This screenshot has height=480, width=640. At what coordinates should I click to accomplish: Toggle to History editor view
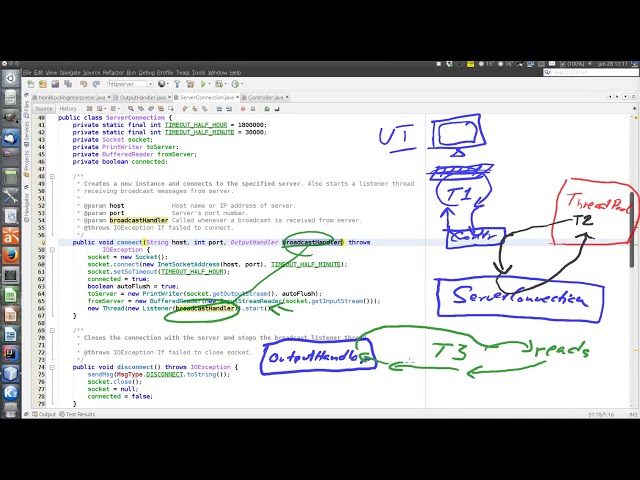68,108
